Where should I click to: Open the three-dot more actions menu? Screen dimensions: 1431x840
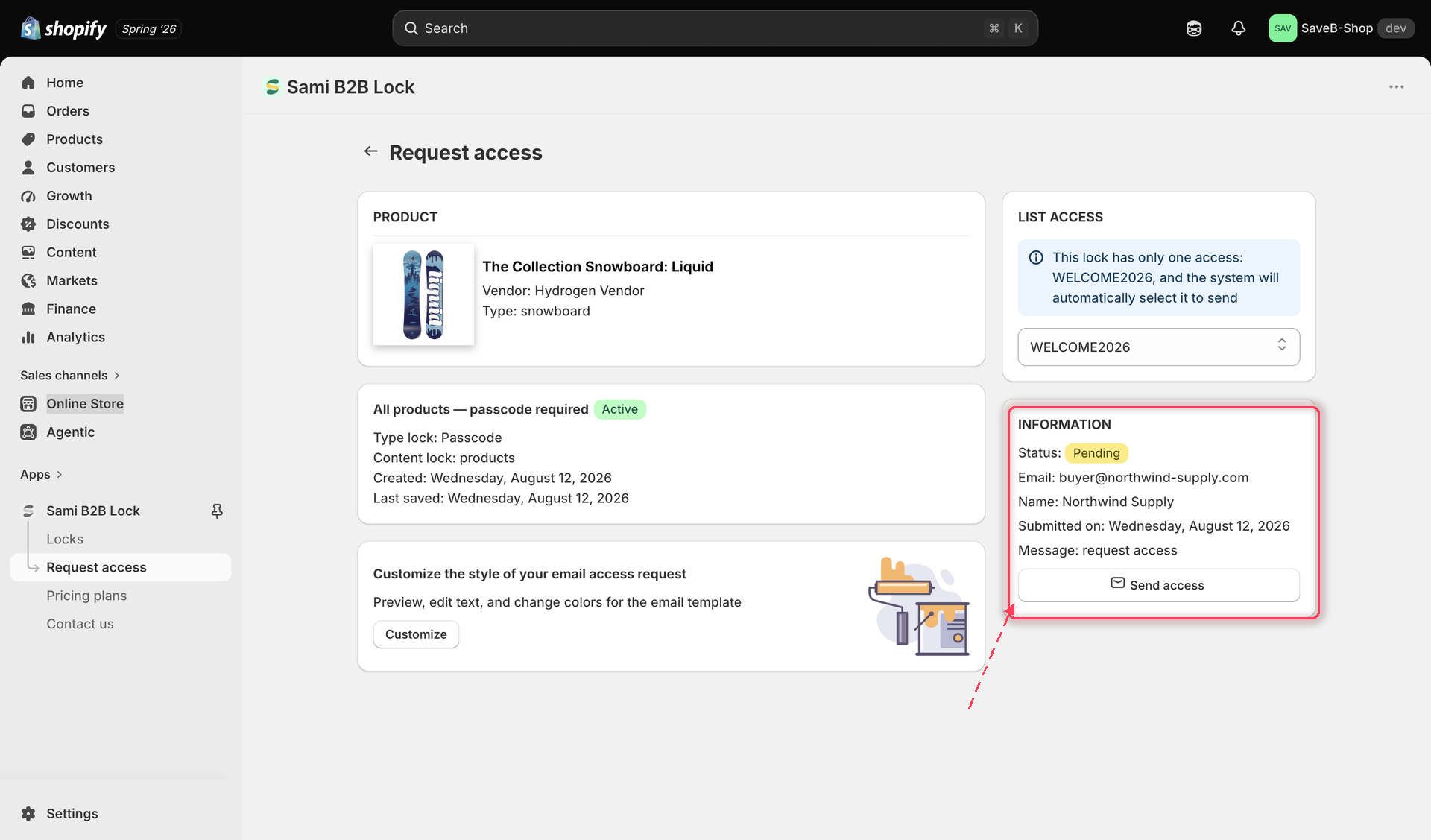point(1396,87)
